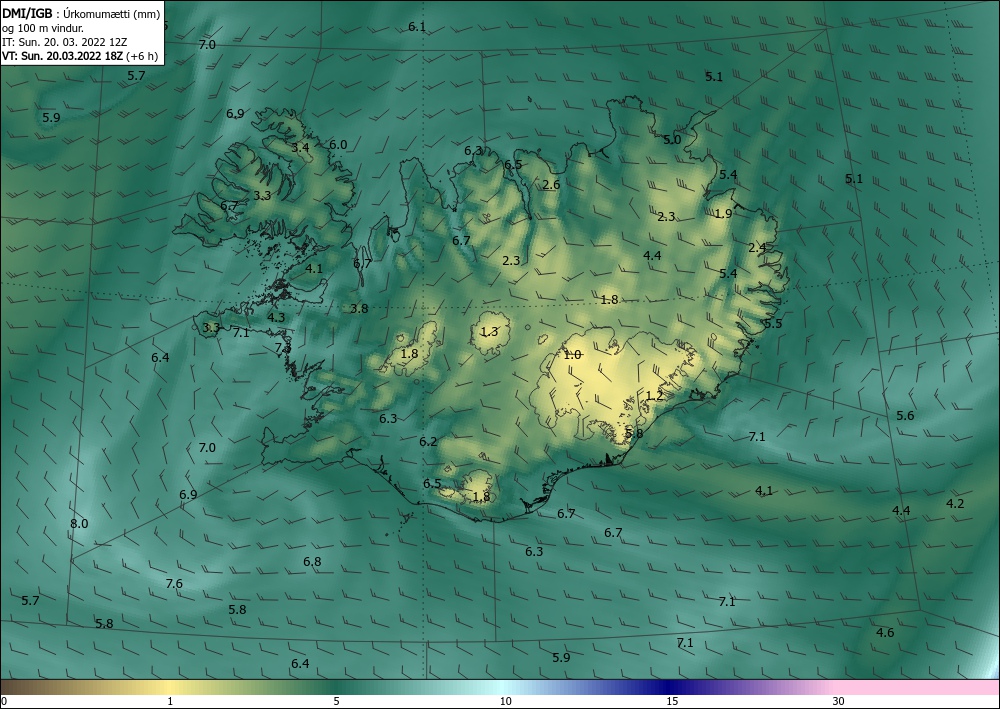This screenshot has height=709, width=1000.
Task: Select the 'og 100 m vindur.' subtitle text
Action: click(x=43, y=28)
